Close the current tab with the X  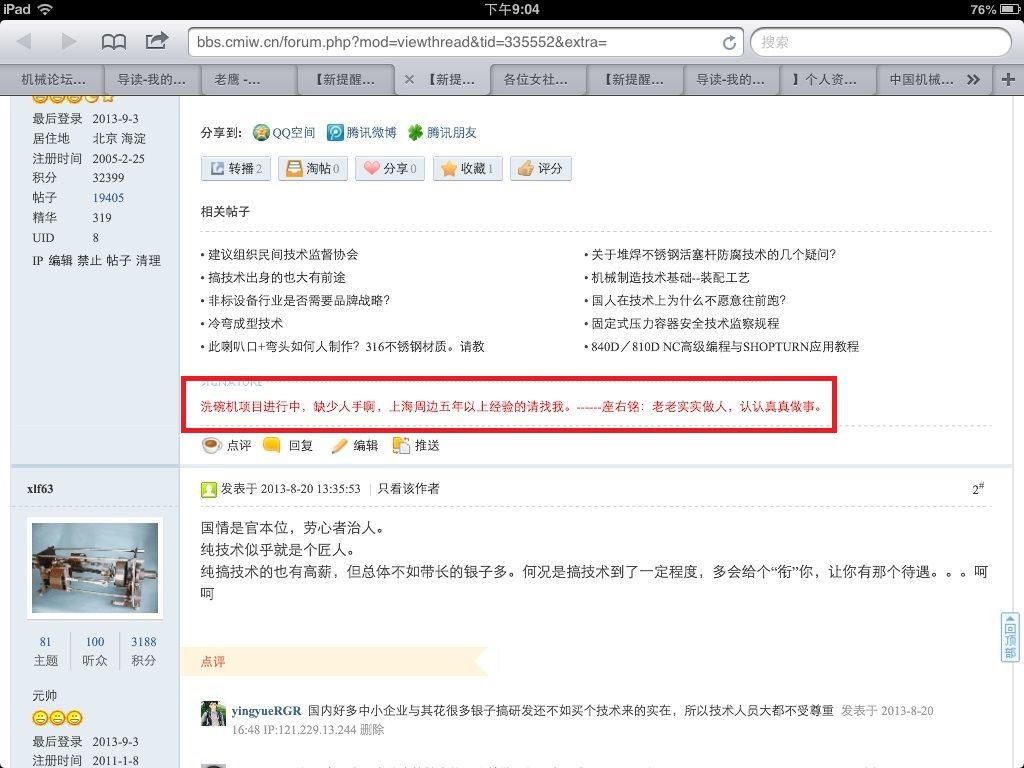click(x=409, y=79)
